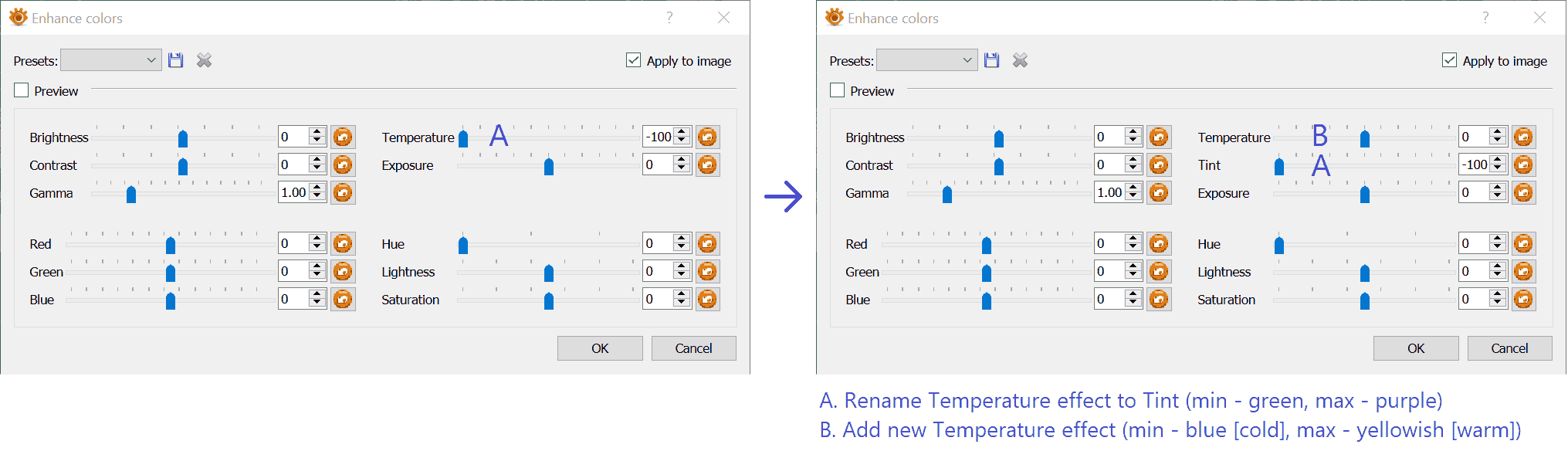Reset Gamma in the left dialog
Screen dimensions: 1568x451
pyautogui.click(x=343, y=192)
